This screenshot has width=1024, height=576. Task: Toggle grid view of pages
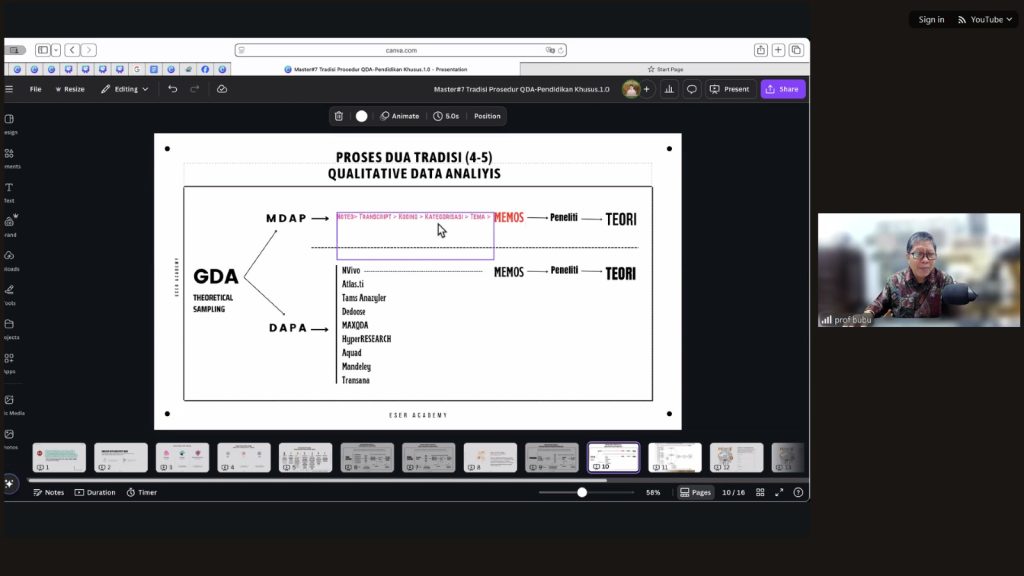coord(760,492)
